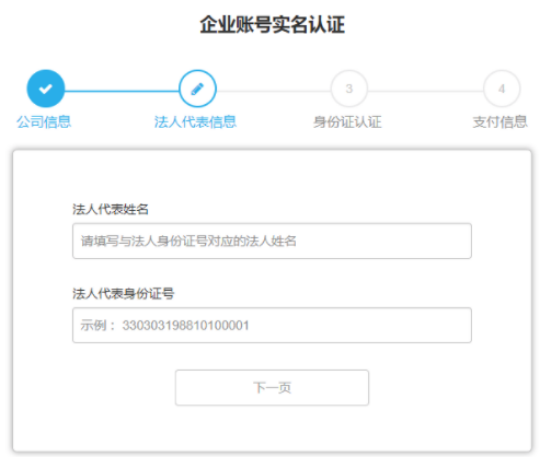Jump to 支付信息 step label
The height and width of the screenshot is (457, 541).
[500, 122]
